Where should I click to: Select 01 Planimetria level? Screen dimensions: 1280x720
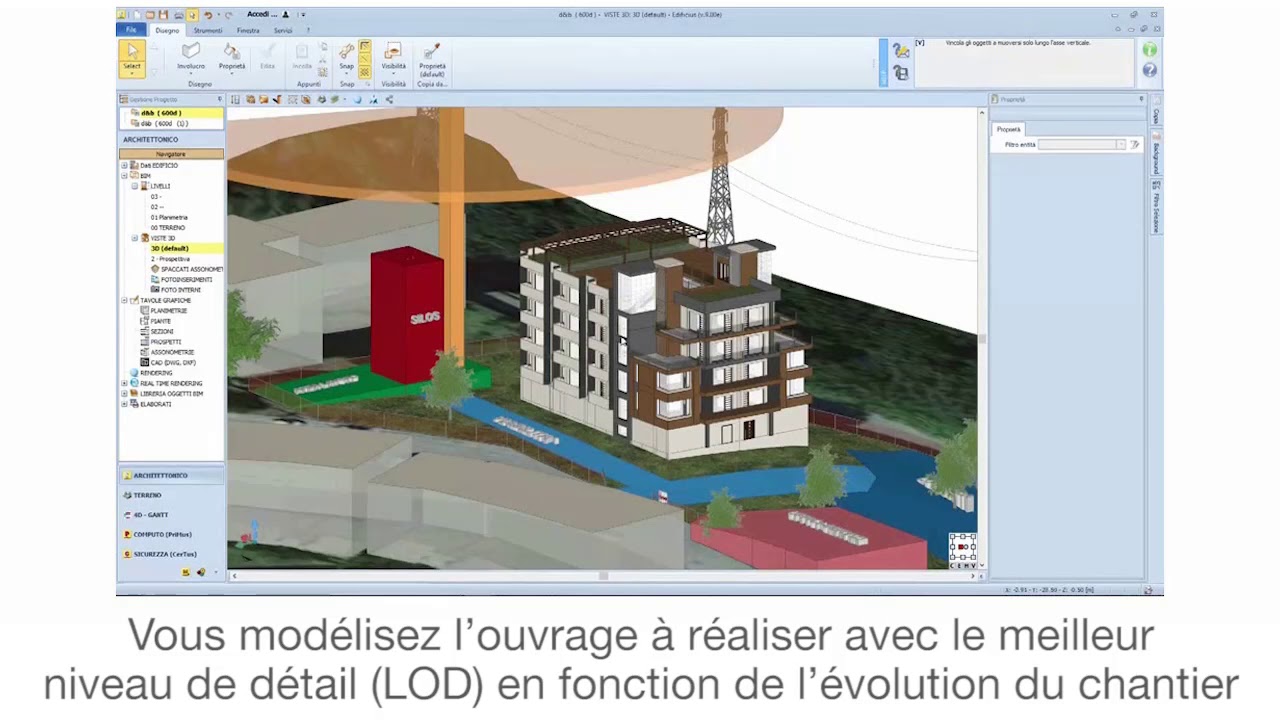[169, 217]
